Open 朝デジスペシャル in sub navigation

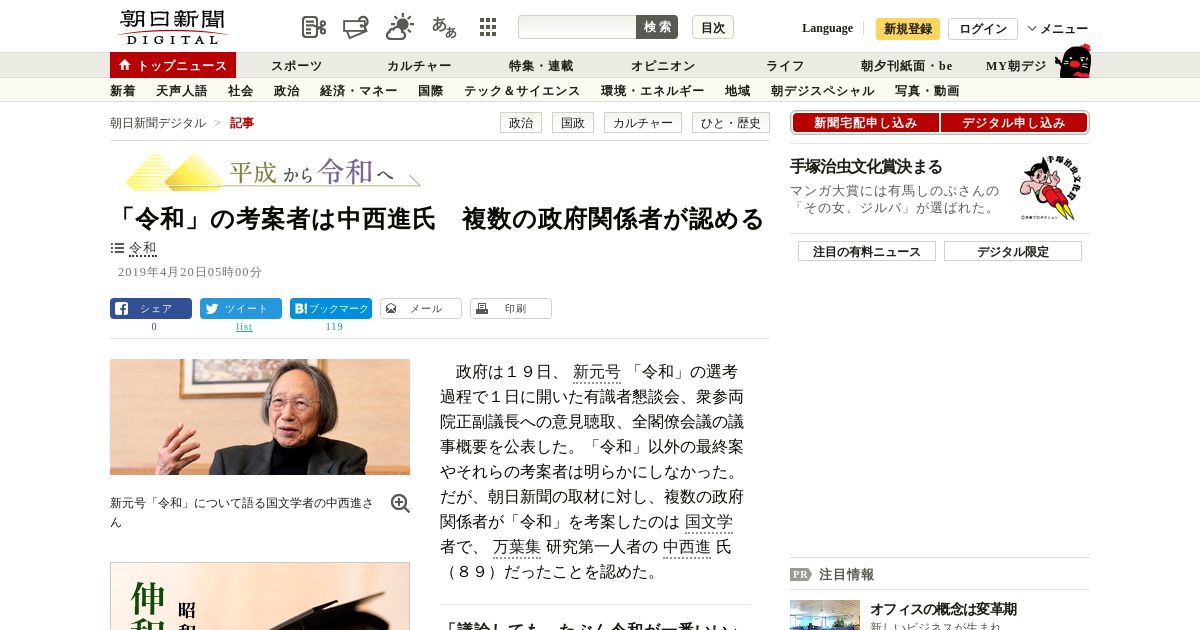tap(823, 91)
